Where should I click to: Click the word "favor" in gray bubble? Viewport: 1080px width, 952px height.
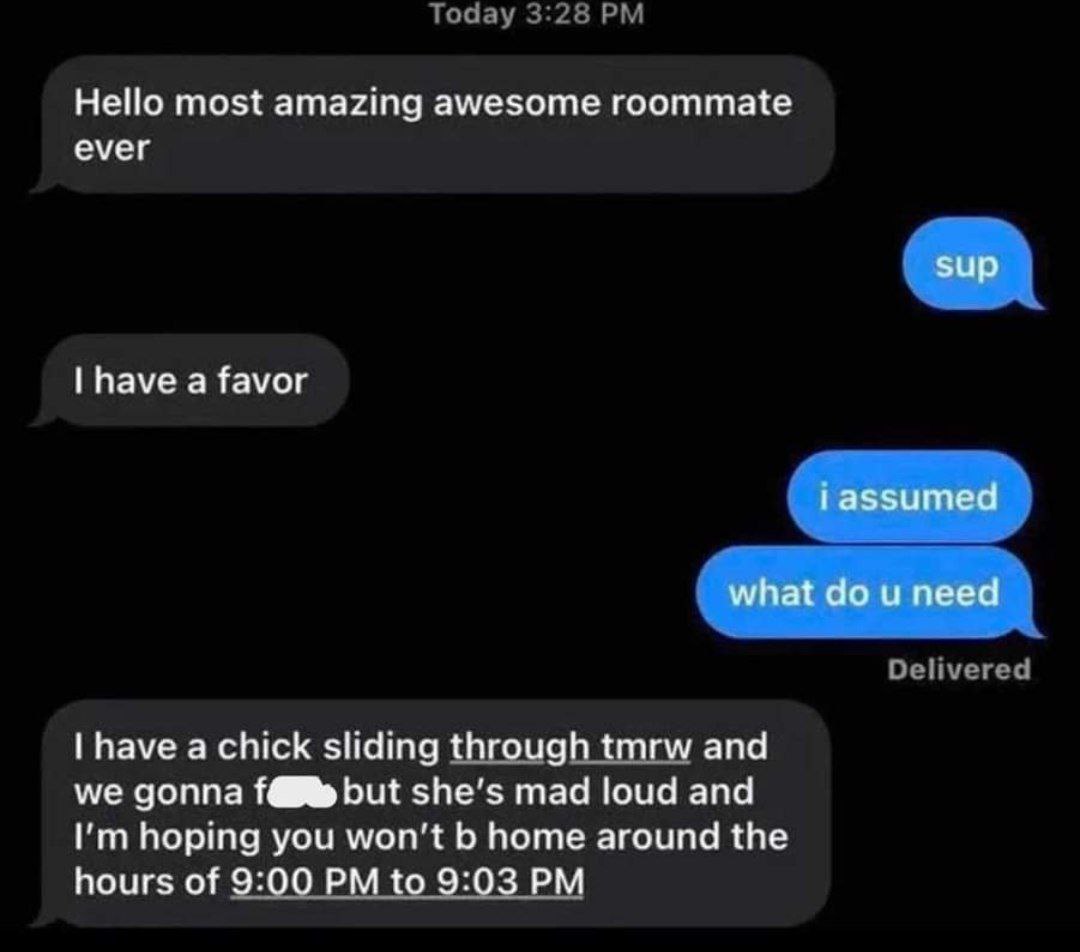(x=262, y=381)
